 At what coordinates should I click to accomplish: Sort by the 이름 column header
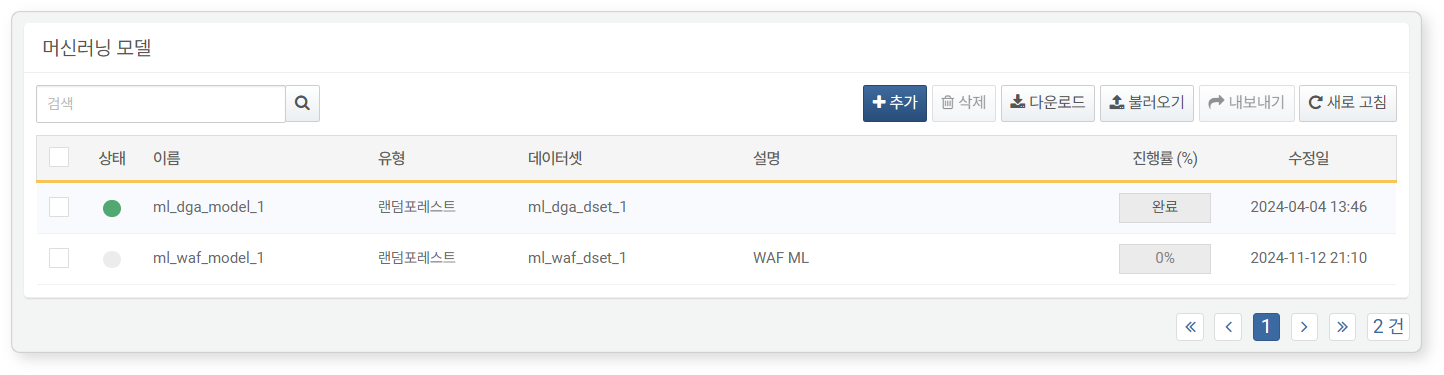point(166,158)
